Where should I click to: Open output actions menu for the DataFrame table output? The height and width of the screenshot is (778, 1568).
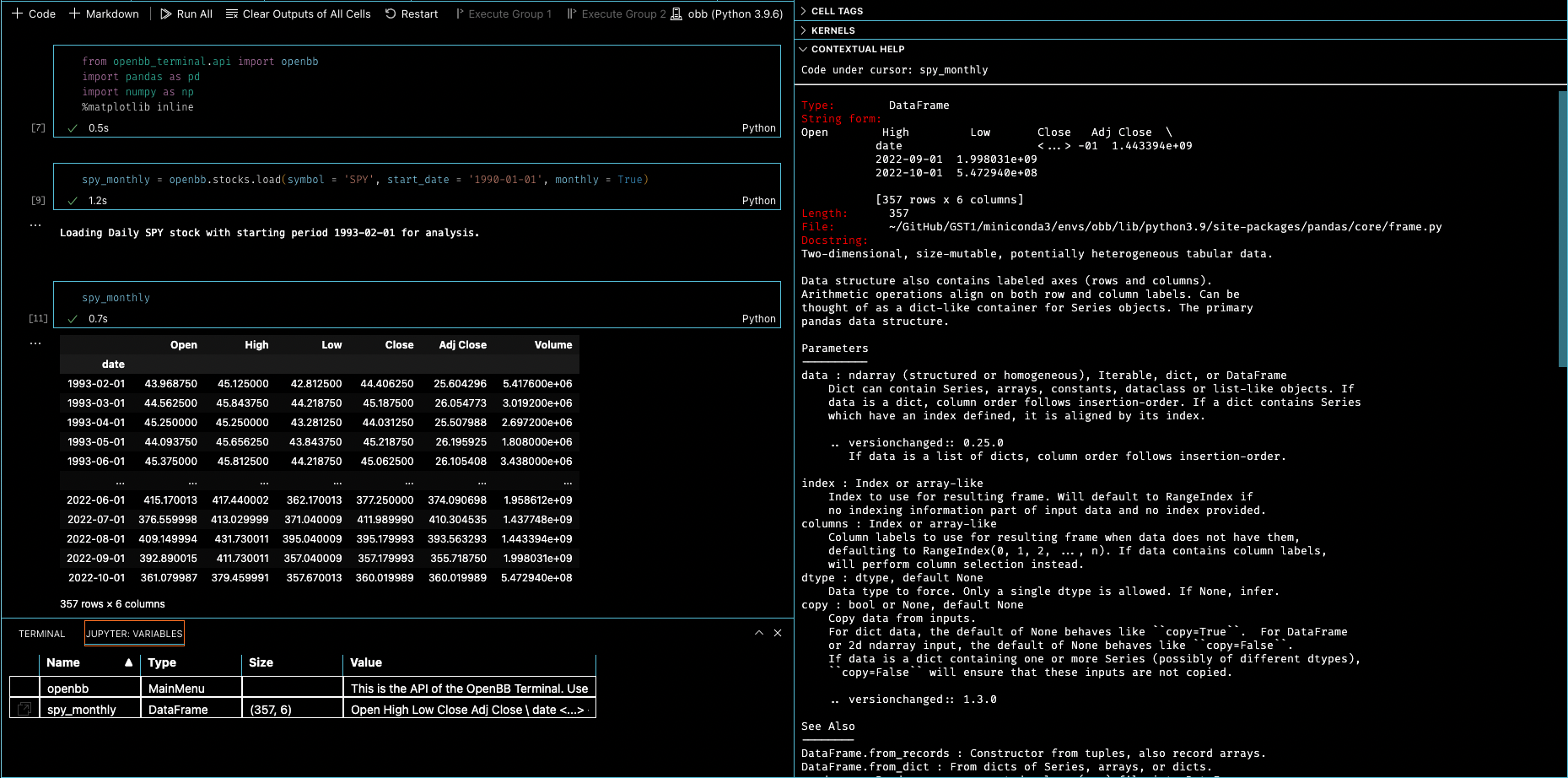point(35,343)
